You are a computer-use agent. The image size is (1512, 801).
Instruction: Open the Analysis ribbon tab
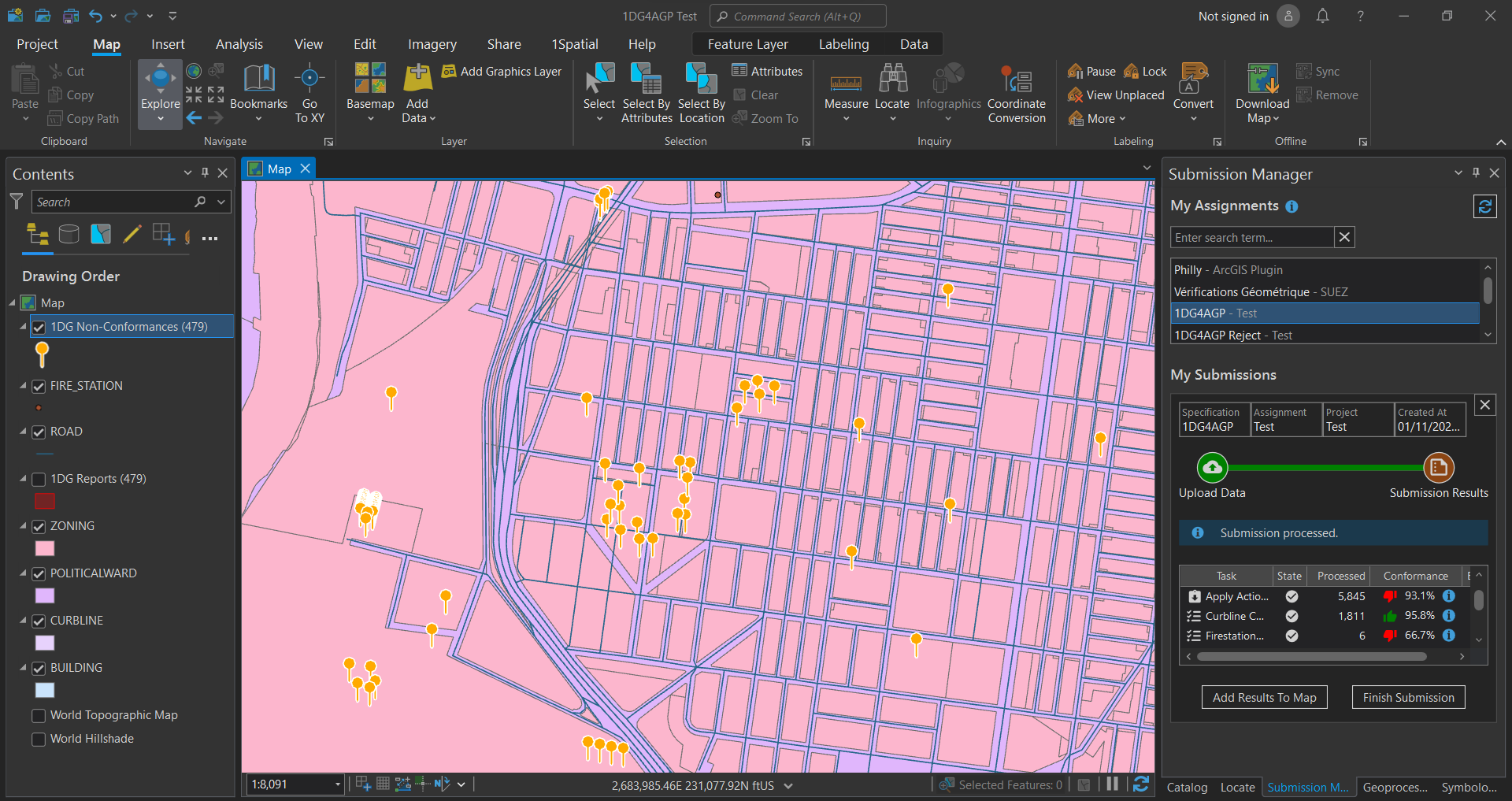click(239, 44)
